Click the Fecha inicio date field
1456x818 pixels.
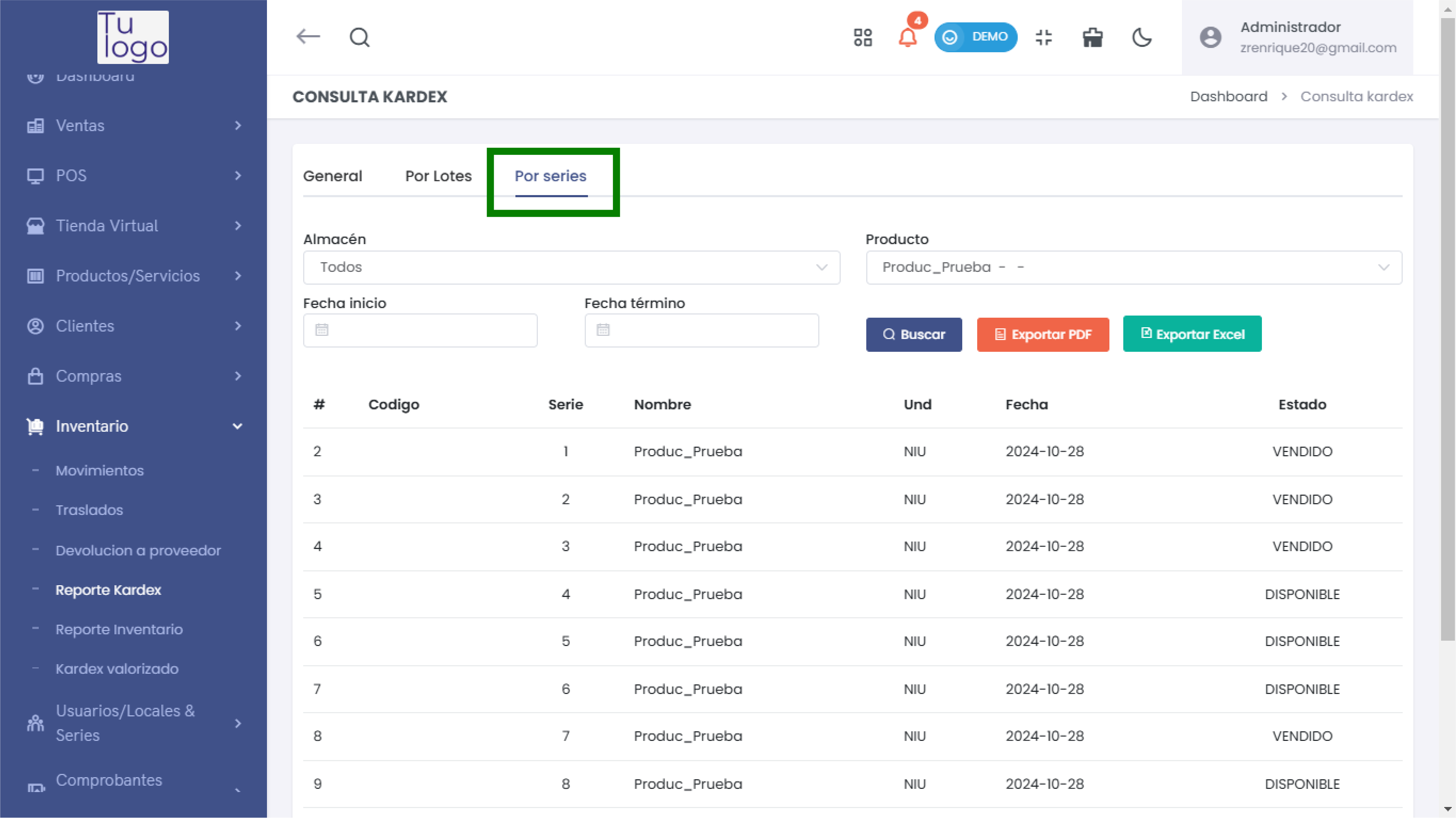[420, 330]
